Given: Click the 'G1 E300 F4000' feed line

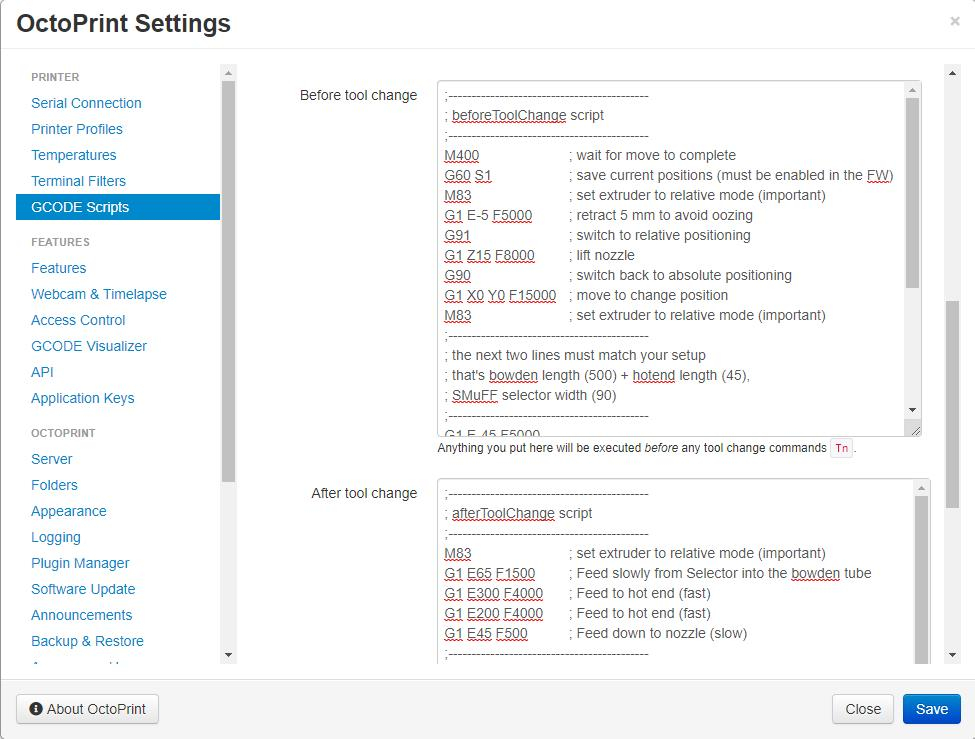Looking at the screenshot, I should 494,593.
